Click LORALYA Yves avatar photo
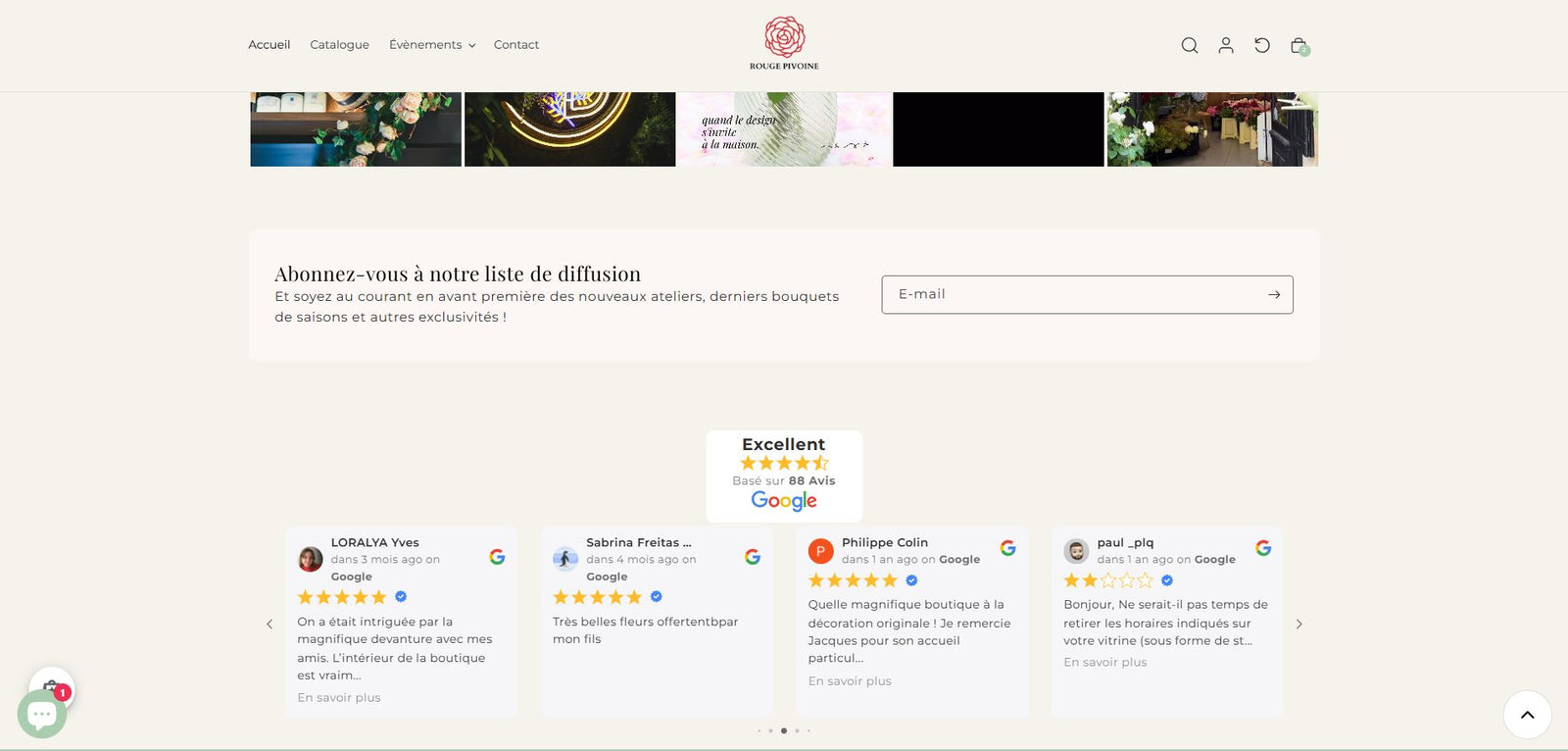The width and height of the screenshot is (1568, 751). [311, 559]
